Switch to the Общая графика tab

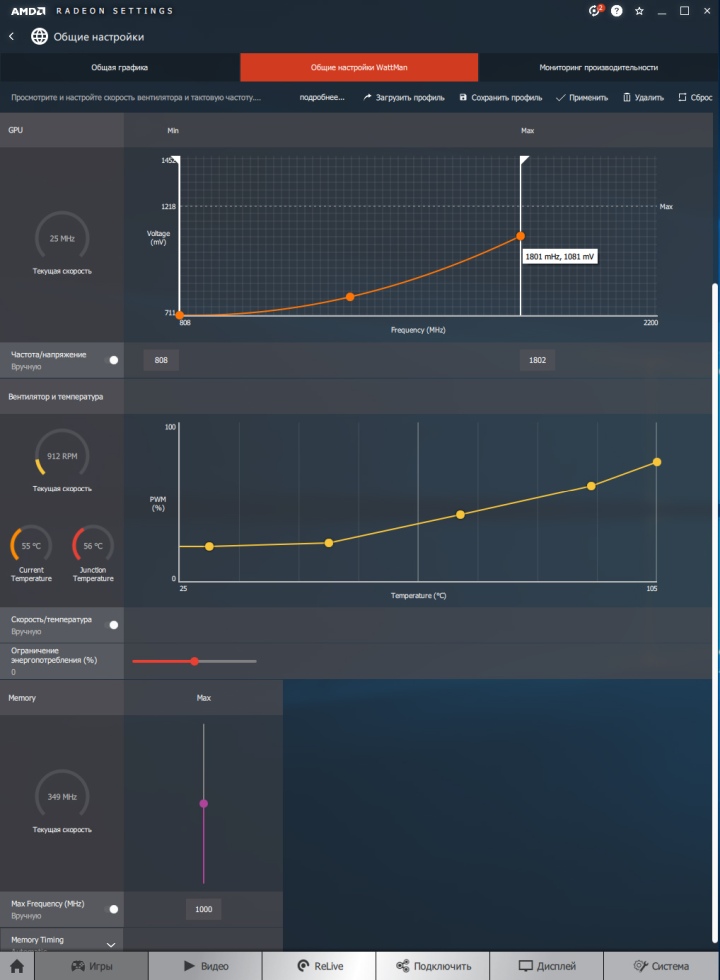120,68
